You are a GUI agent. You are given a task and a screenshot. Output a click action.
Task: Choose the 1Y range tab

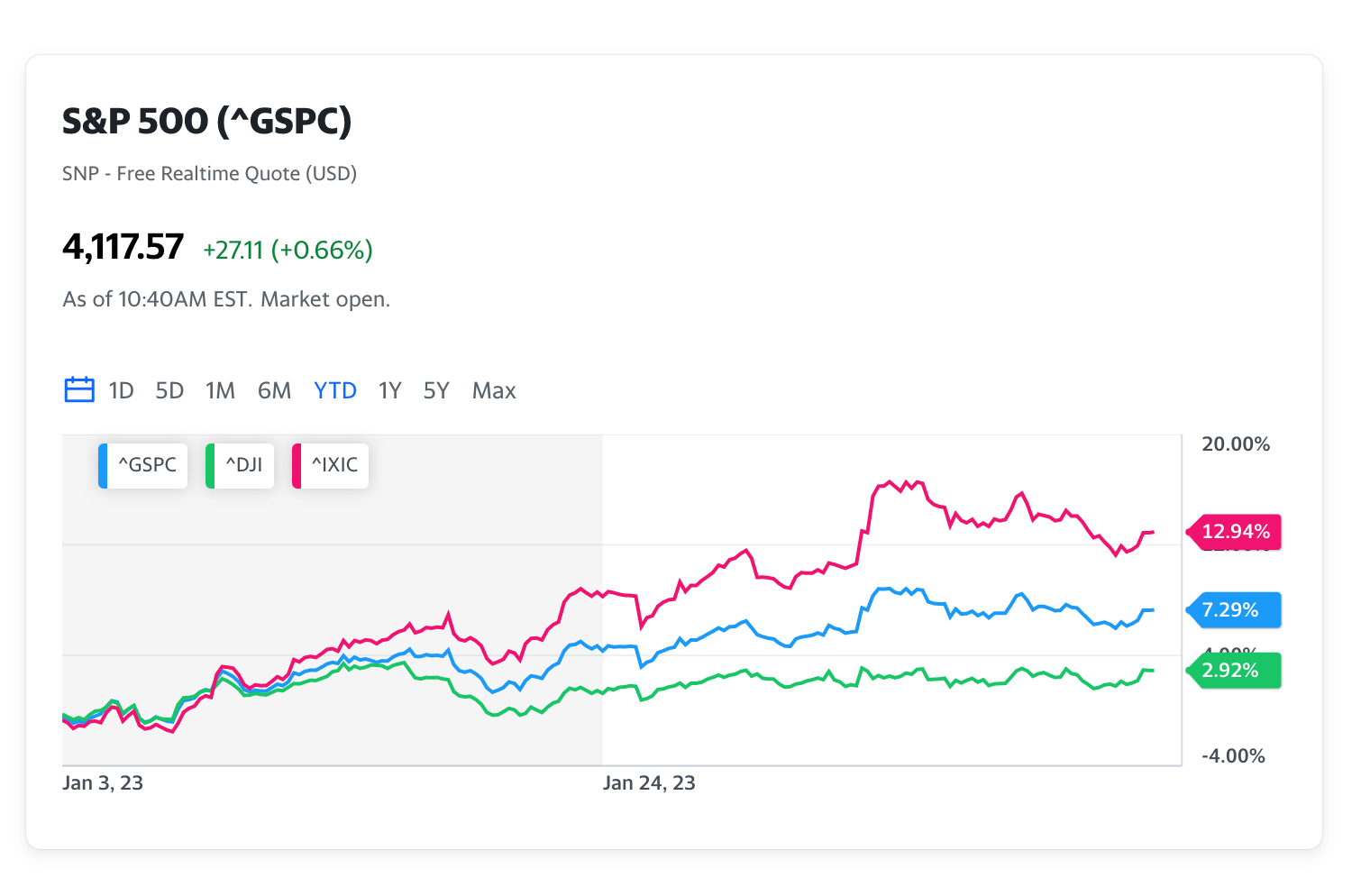(x=389, y=390)
